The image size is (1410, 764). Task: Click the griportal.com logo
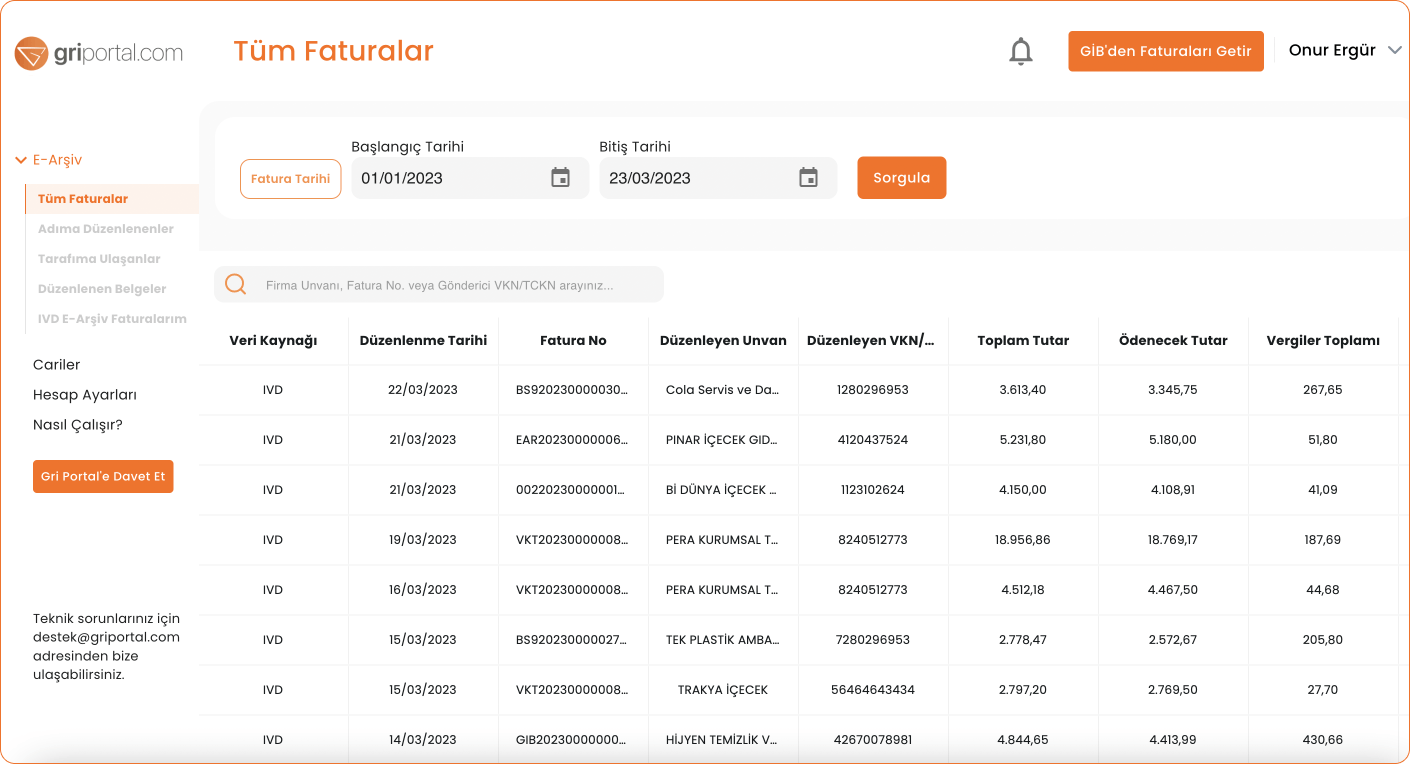(x=99, y=53)
